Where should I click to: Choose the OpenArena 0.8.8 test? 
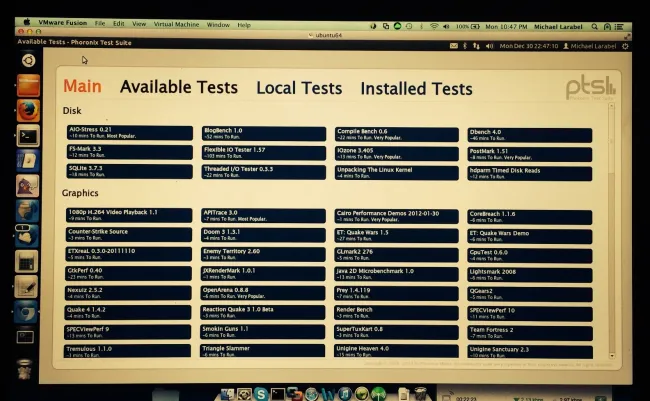pos(263,293)
